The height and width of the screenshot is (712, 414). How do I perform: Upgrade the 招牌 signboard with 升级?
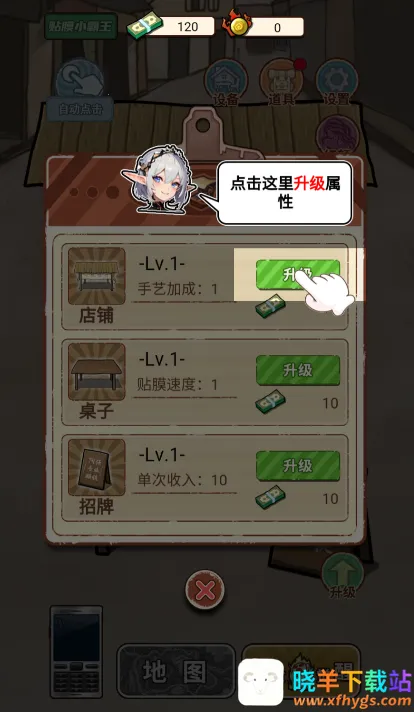pyautogui.click(x=297, y=466)
